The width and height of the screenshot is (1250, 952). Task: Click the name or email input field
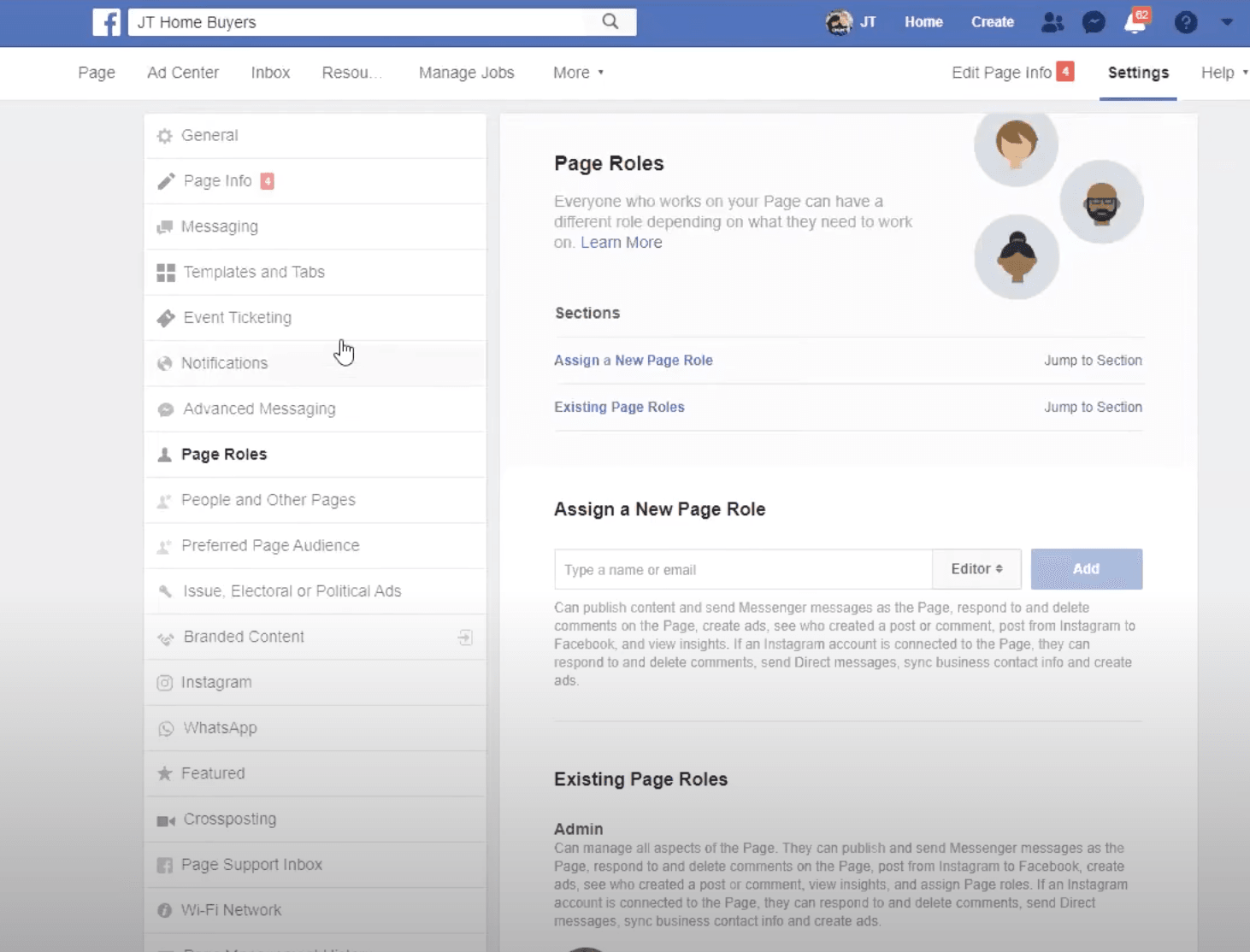point(743,569)
